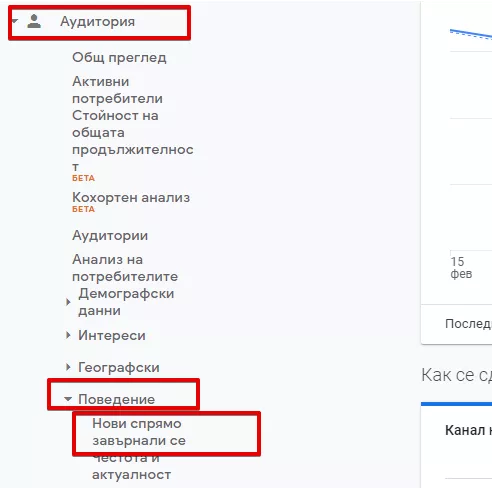This screenshot has height=488, width=492.
Task: Expand Демографски данни arrow
Action: click(68, 302)
